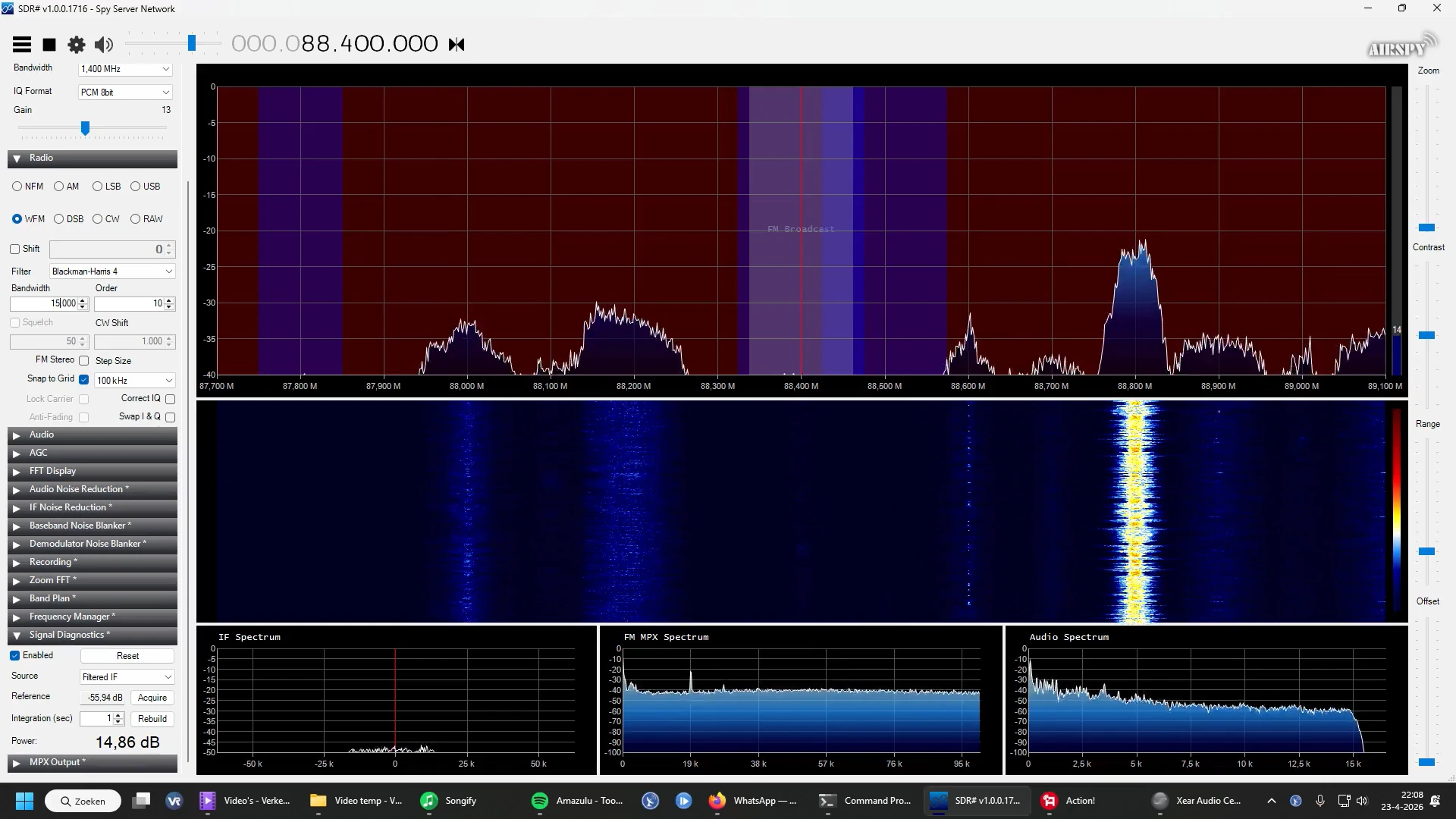The image size is (1456, 819).
Task: Click the Zoeken search box
Action: (x=83, y=801)
